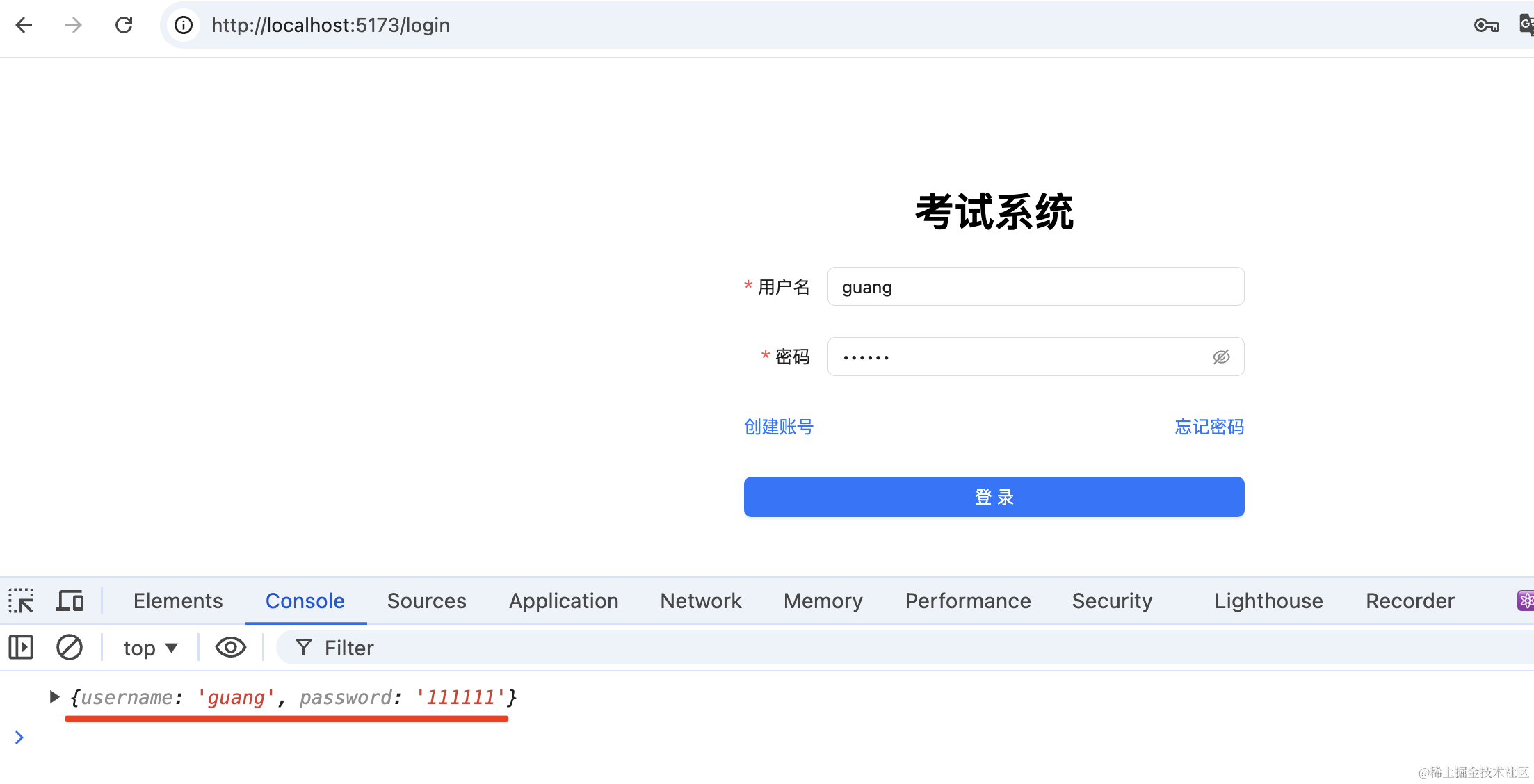Toggle the device toolbar icon
This screenshot has height=784, width=1534.
[70, 601]
